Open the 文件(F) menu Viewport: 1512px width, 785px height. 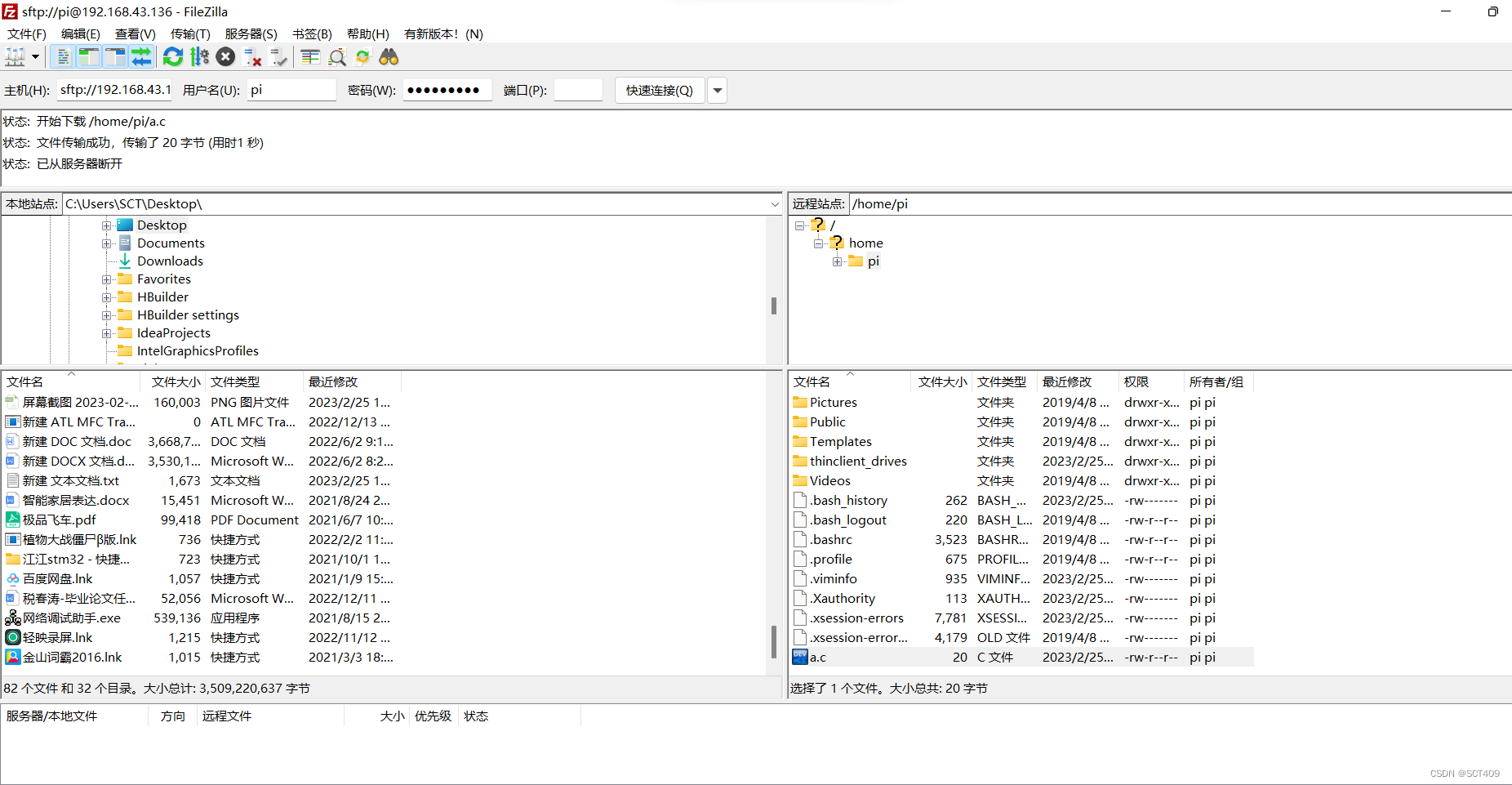[x=26, y=33]
